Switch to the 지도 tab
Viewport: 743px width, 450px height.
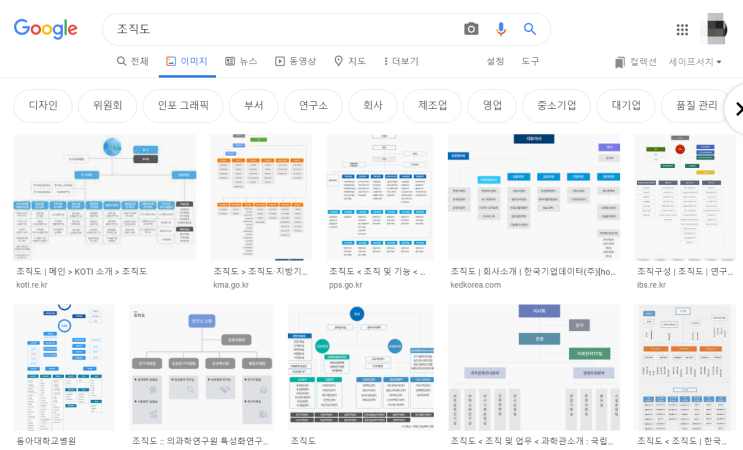[350, 61]
